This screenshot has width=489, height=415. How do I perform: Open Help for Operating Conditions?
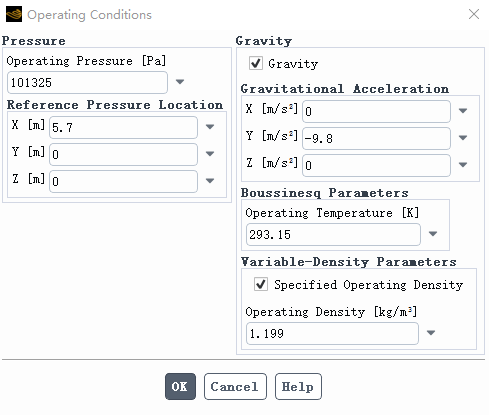(x=298, y=386)
